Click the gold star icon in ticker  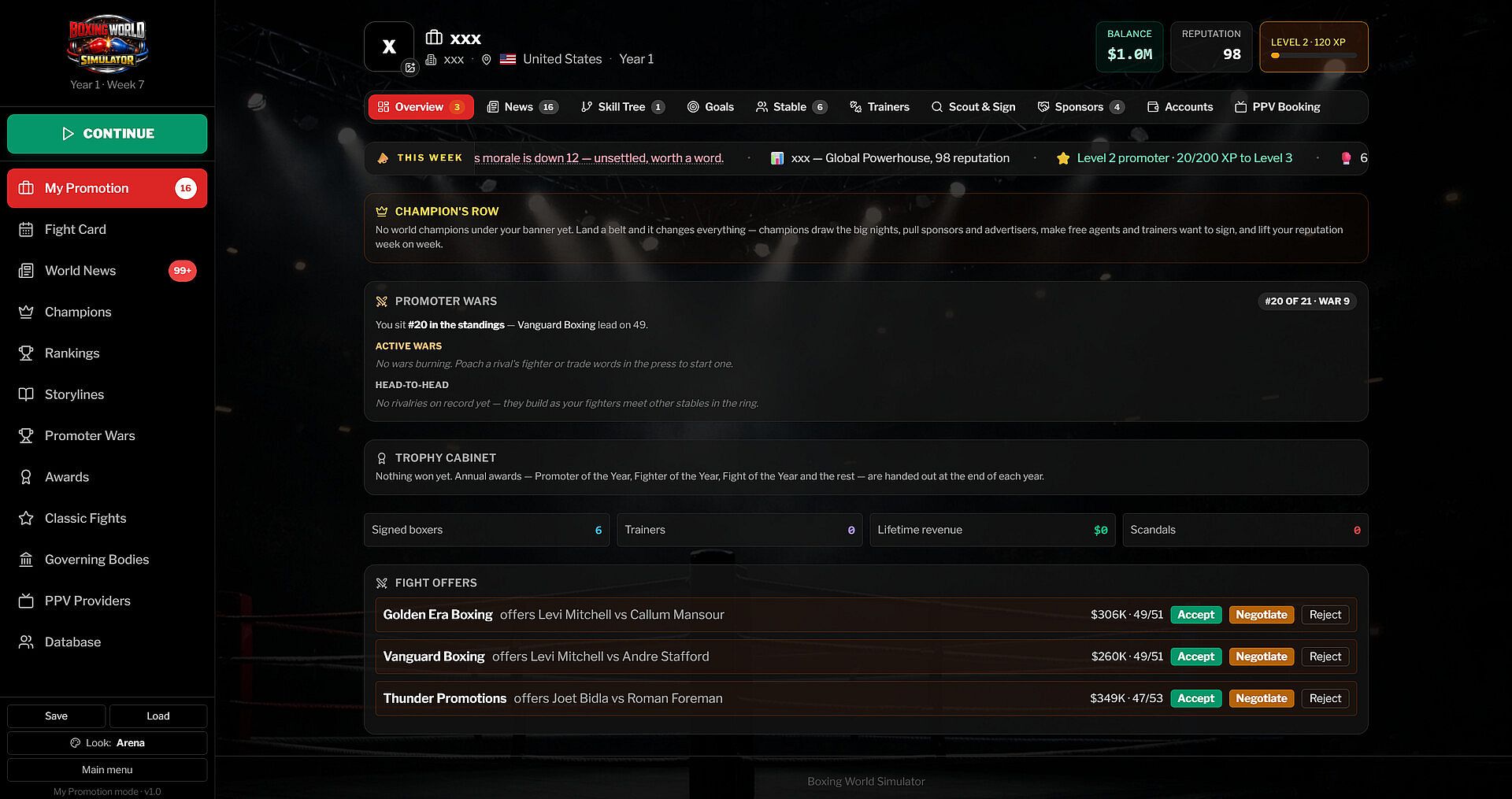1063,158
